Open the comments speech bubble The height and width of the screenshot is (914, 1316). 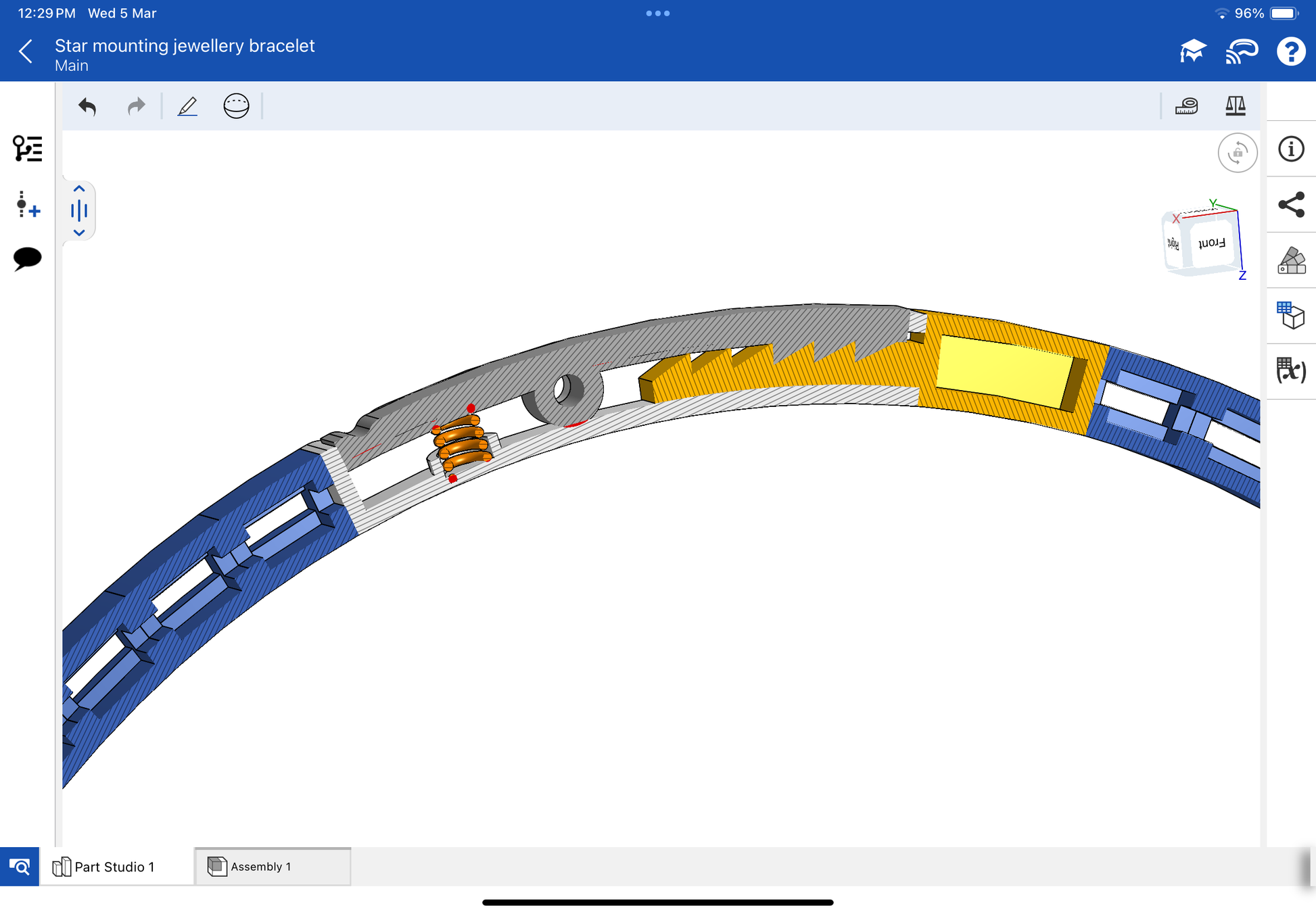(27, 258)
